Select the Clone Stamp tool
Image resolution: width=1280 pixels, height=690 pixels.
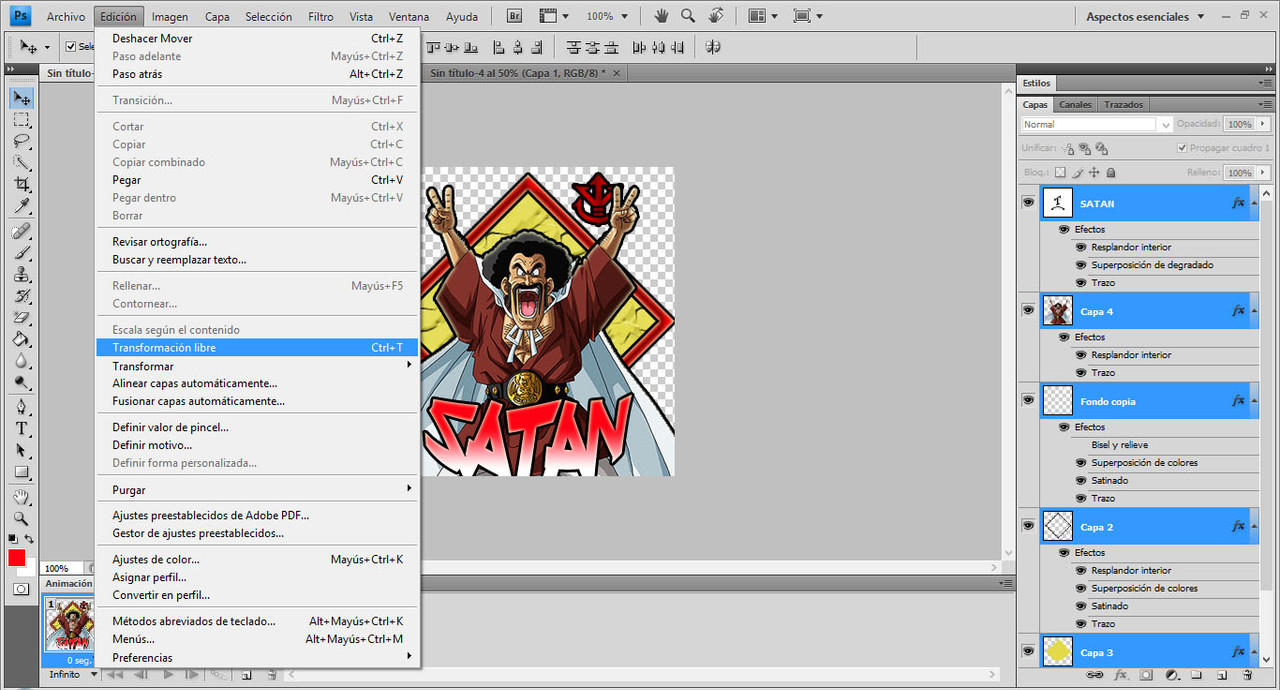click(21, 274)
